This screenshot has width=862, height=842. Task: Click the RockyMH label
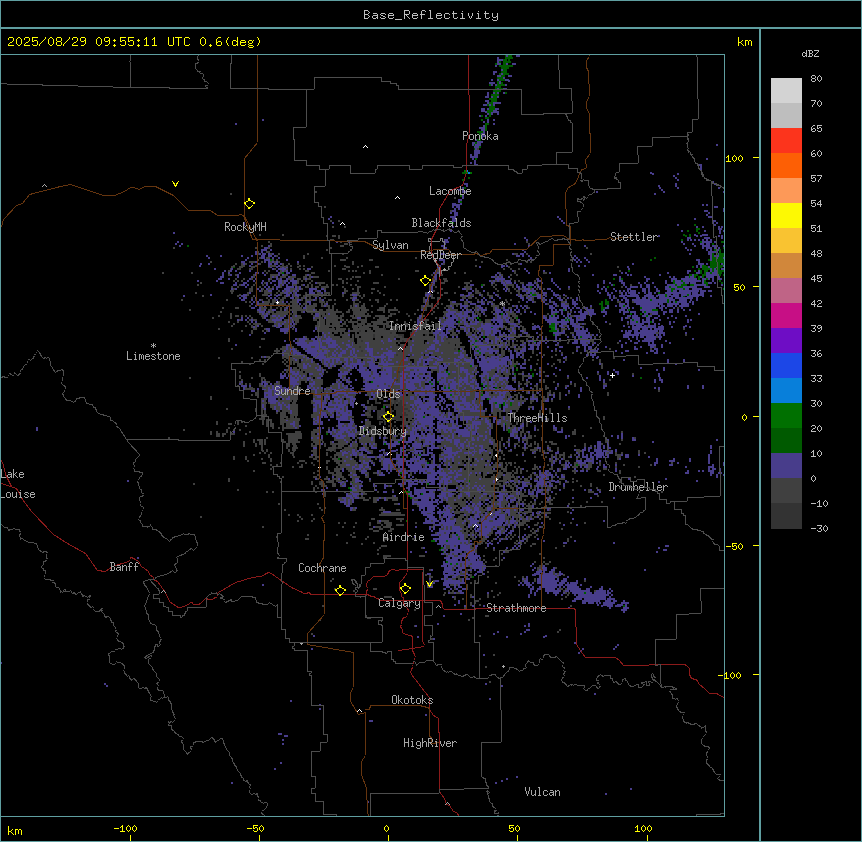click(245, 227)
